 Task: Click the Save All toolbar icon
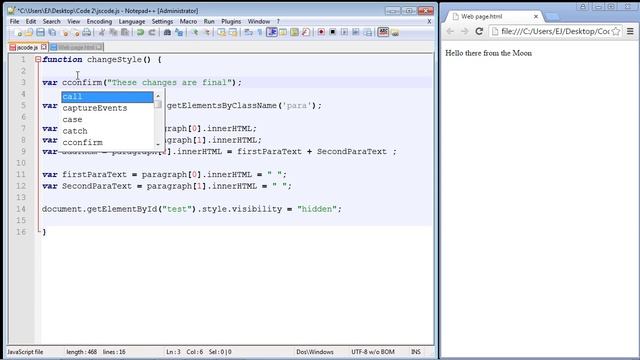click(x=52, y=32)
